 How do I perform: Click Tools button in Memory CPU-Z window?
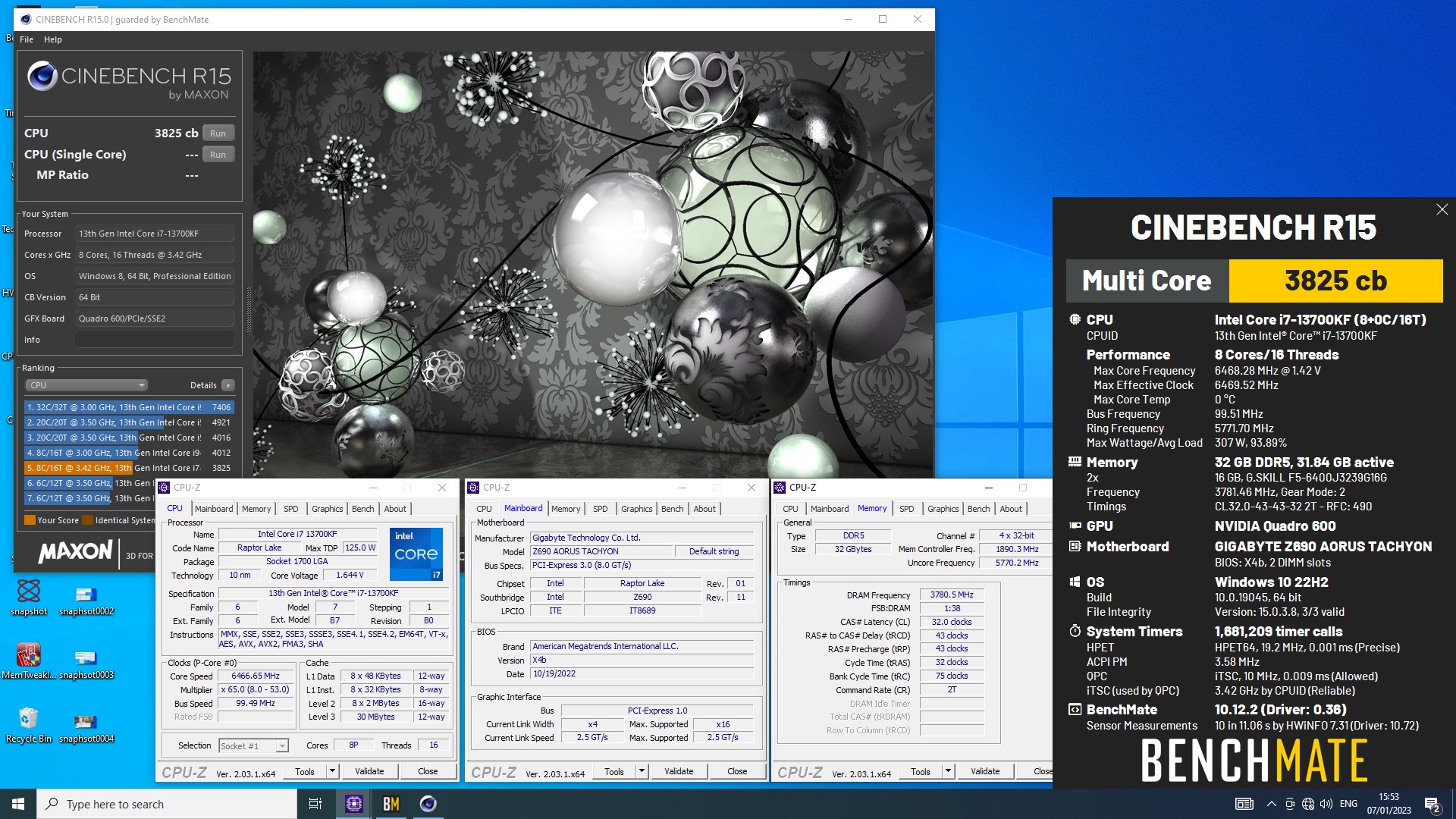coord(921,771)
